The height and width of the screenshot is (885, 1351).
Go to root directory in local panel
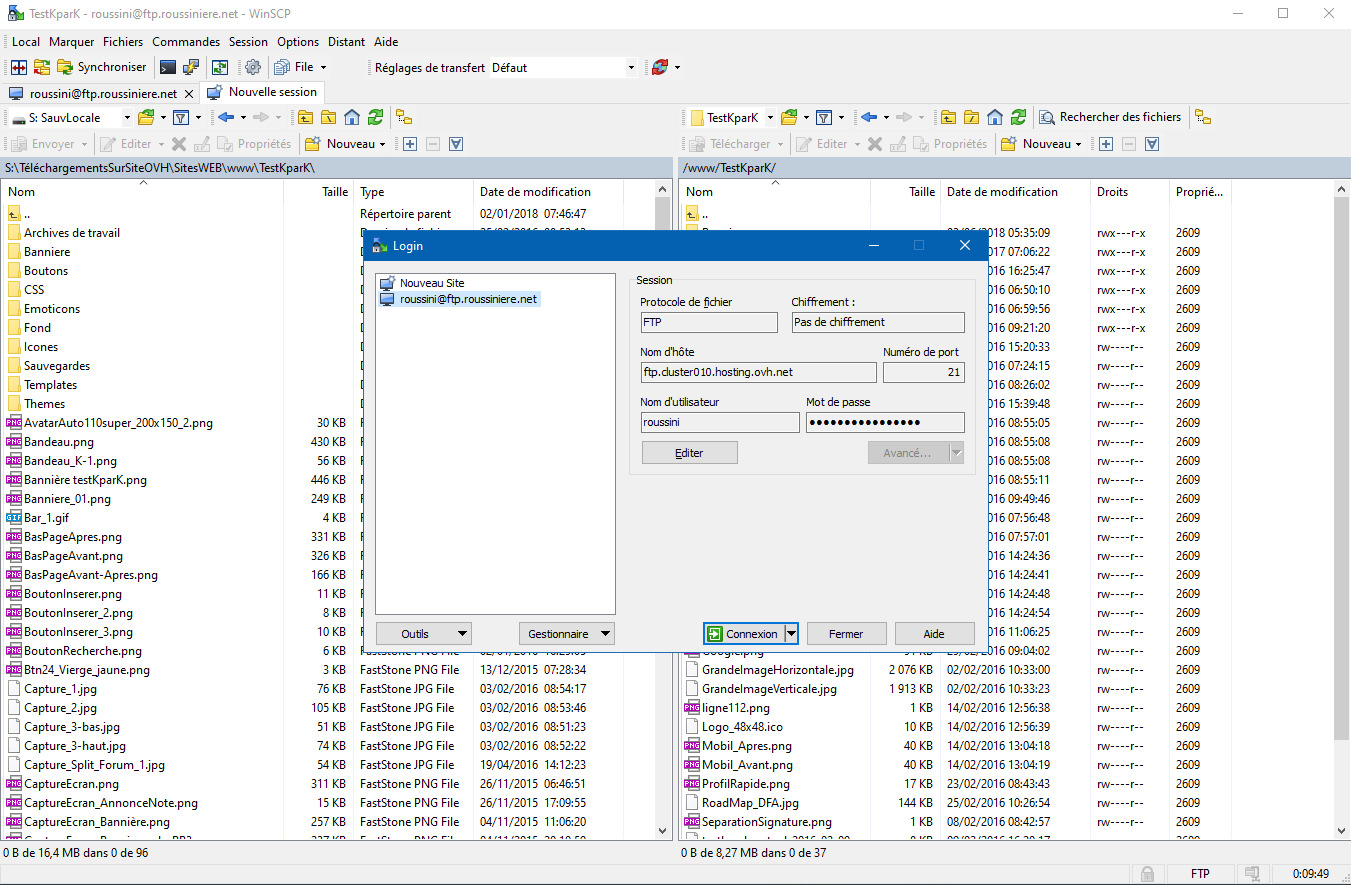coord(328,117)
